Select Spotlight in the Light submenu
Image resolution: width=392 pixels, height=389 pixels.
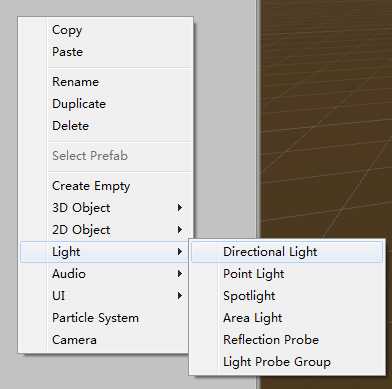click(287, 296)
